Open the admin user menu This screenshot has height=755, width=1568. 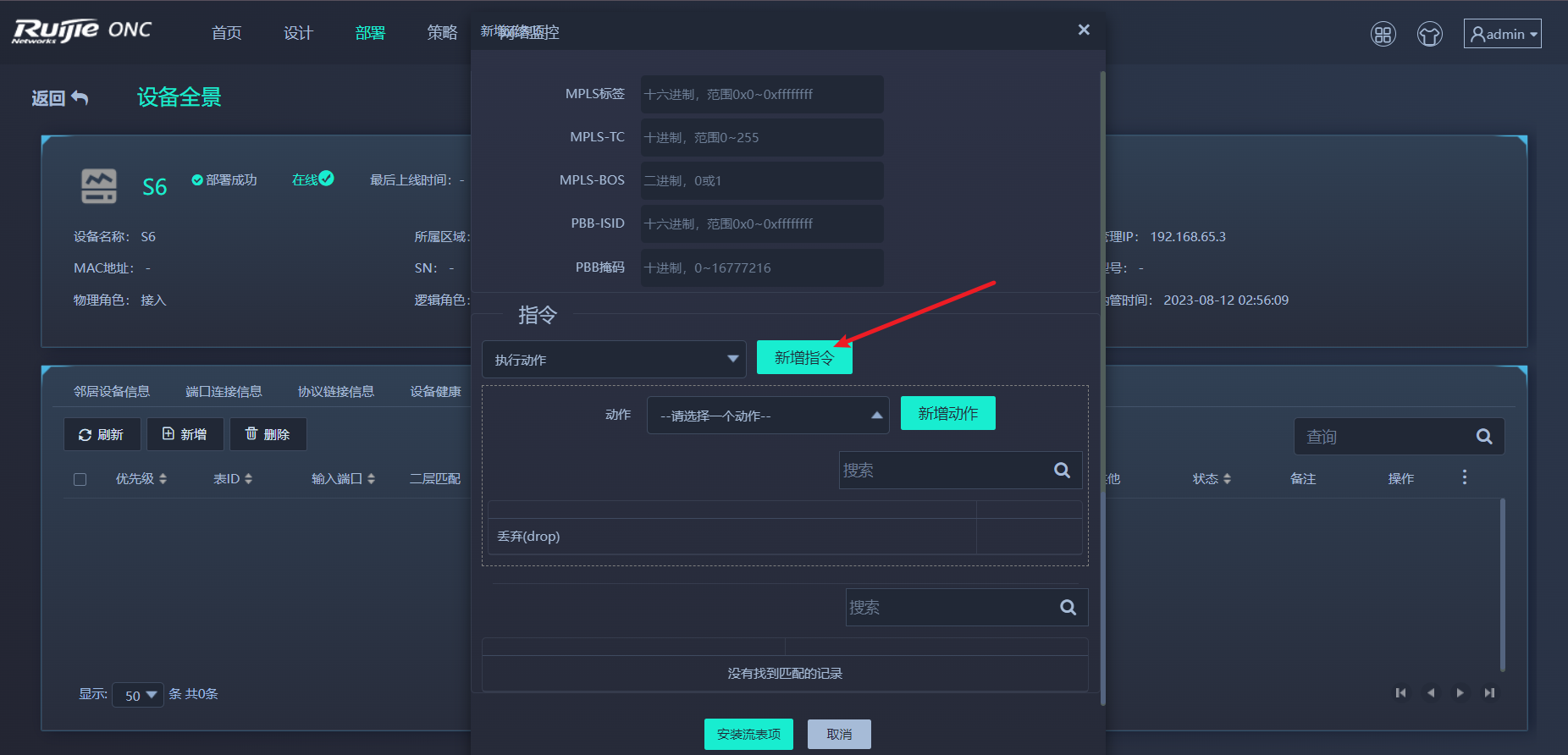[1503, 34]
